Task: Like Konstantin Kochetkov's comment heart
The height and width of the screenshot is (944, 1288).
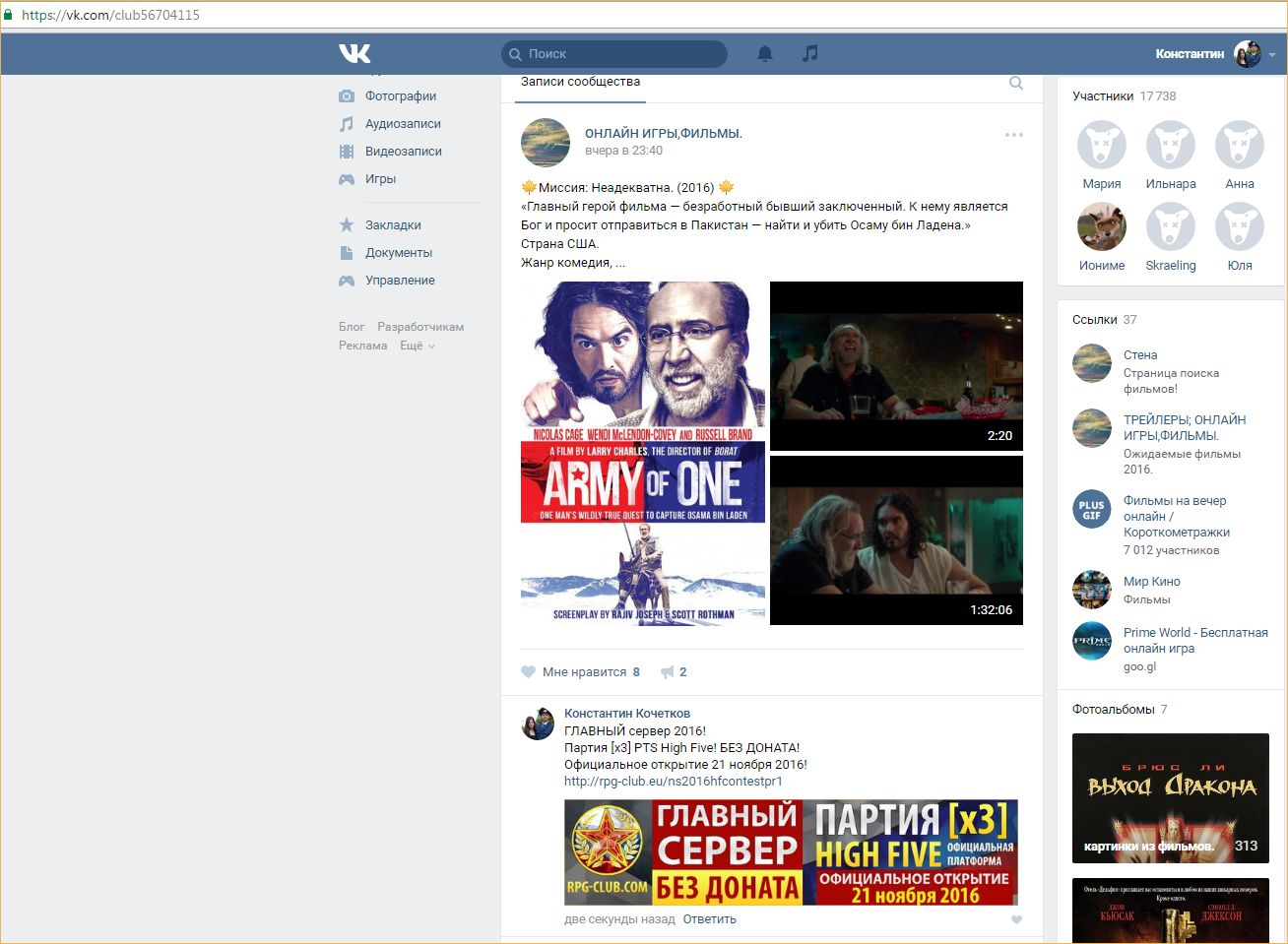Action: pos(1016,920)
